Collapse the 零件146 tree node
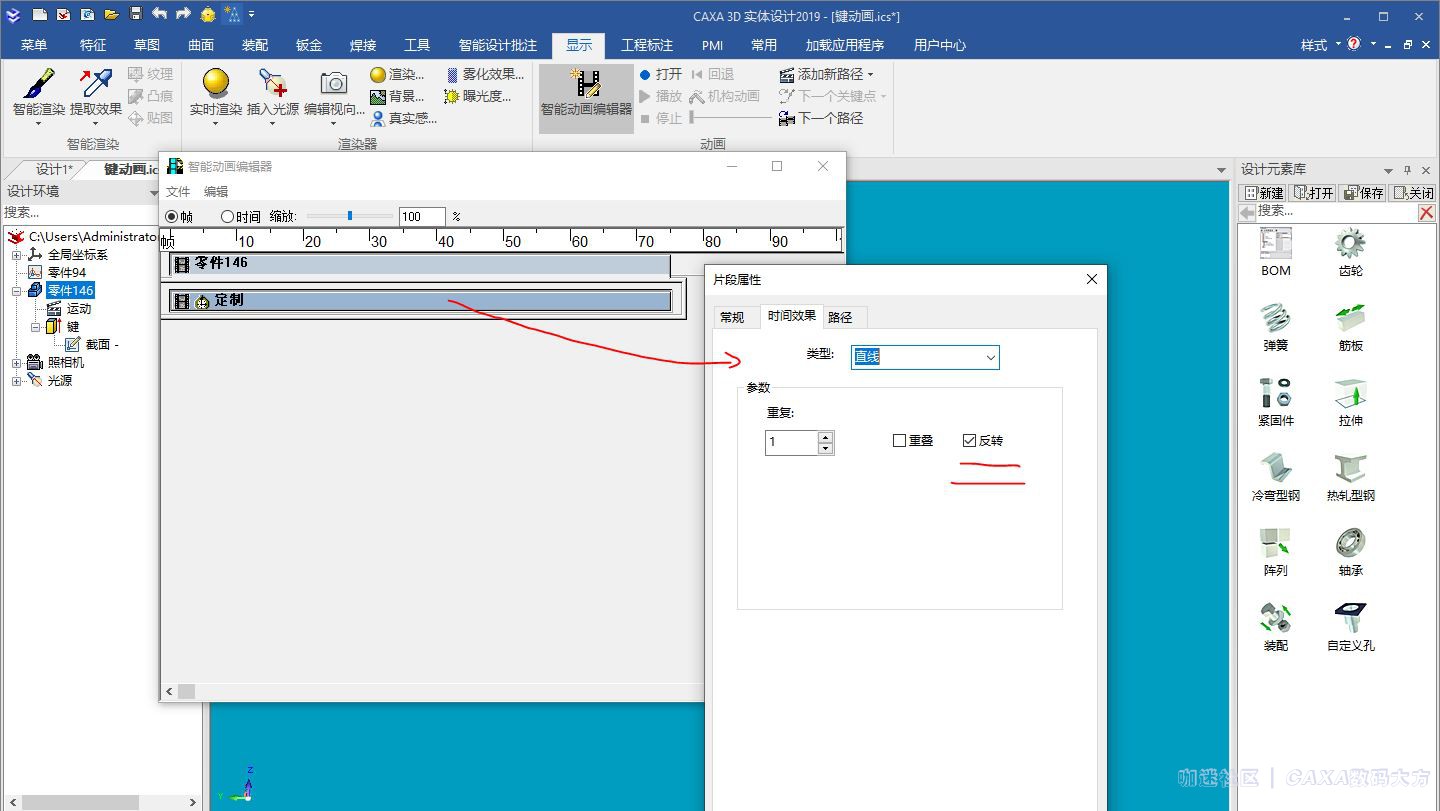 pos(17,291)
